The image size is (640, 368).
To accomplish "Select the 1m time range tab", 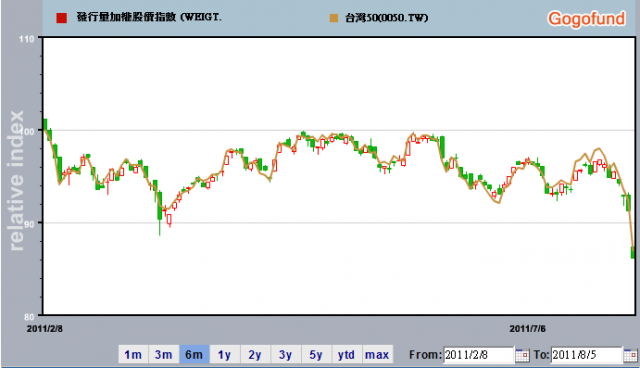I will [x=133, y=354].
